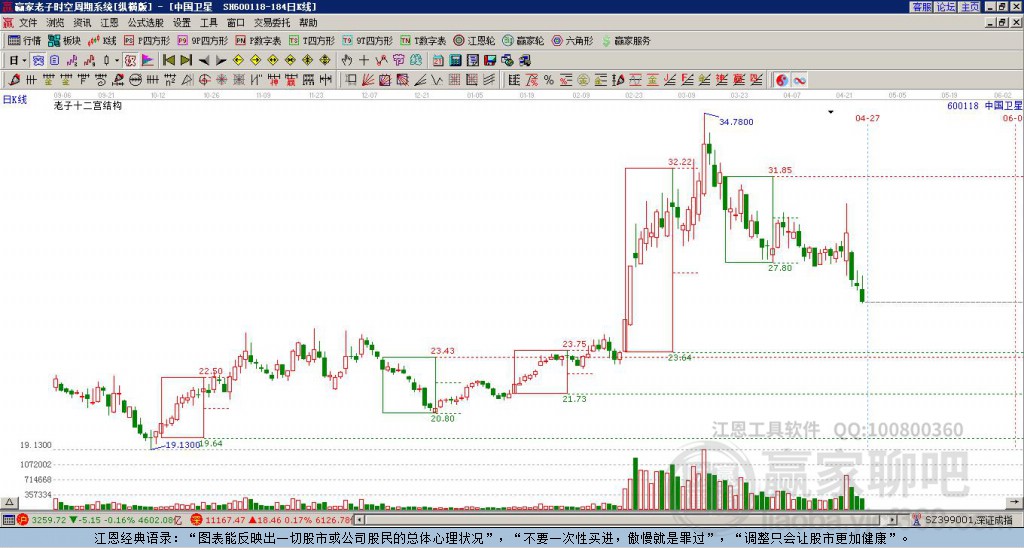The image size is (1024, 548).
Task: Click the horizontal scrollbar right arrow
Action: [893, 520]
